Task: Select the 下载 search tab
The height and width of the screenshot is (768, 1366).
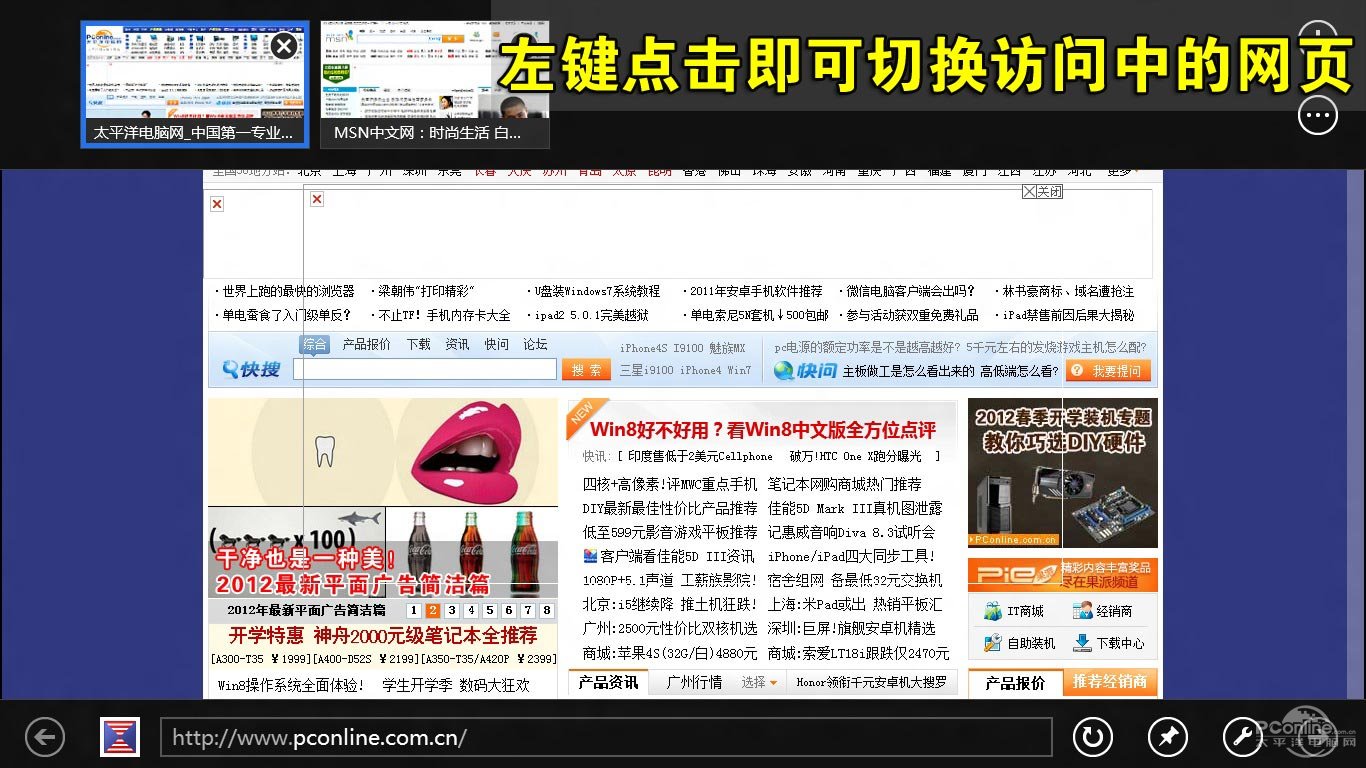Action: pyautogui.click(x=418, y=344)
